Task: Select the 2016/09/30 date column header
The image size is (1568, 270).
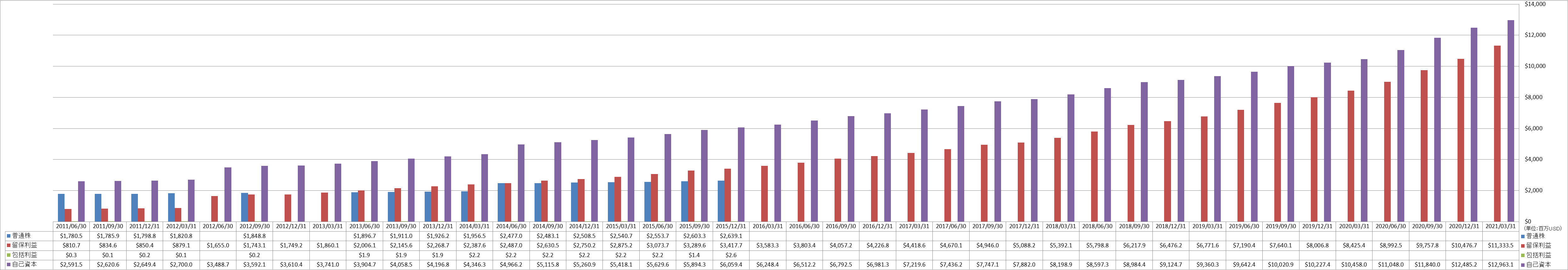Action: coord(841,226)
